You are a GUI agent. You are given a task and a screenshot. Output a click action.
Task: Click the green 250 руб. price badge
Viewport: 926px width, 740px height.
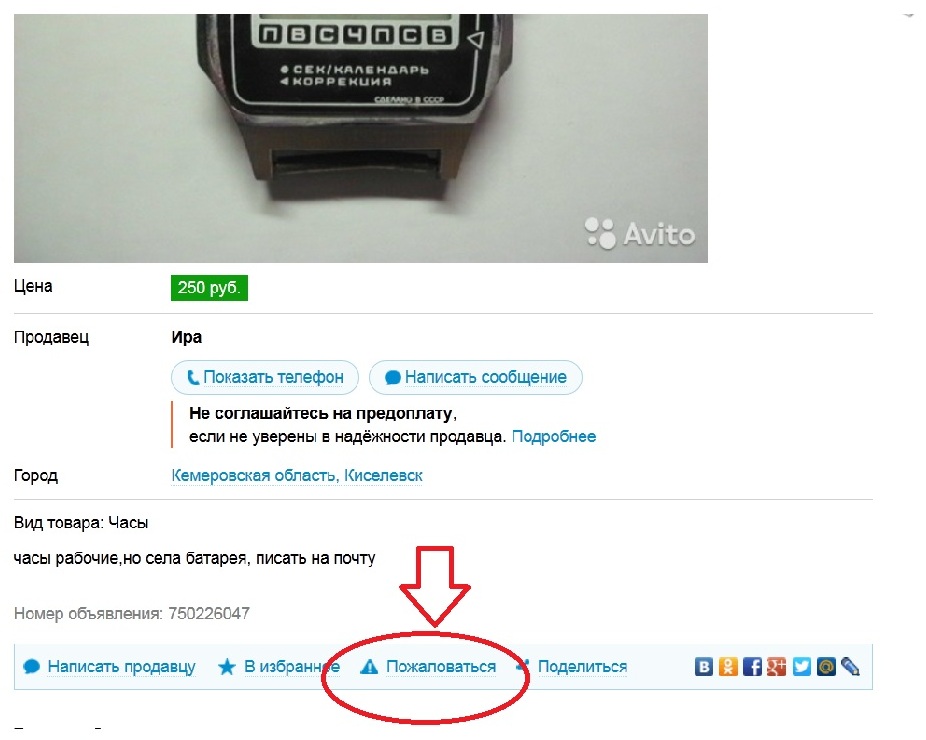[209, 288]
